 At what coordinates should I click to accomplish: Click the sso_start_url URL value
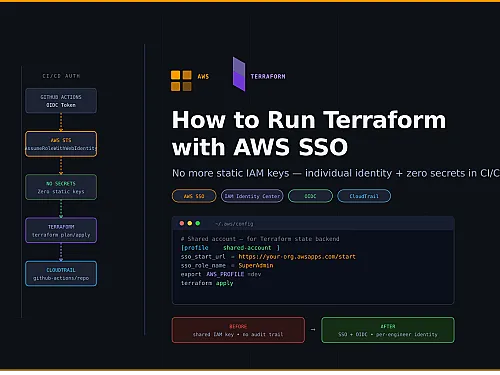297,257
